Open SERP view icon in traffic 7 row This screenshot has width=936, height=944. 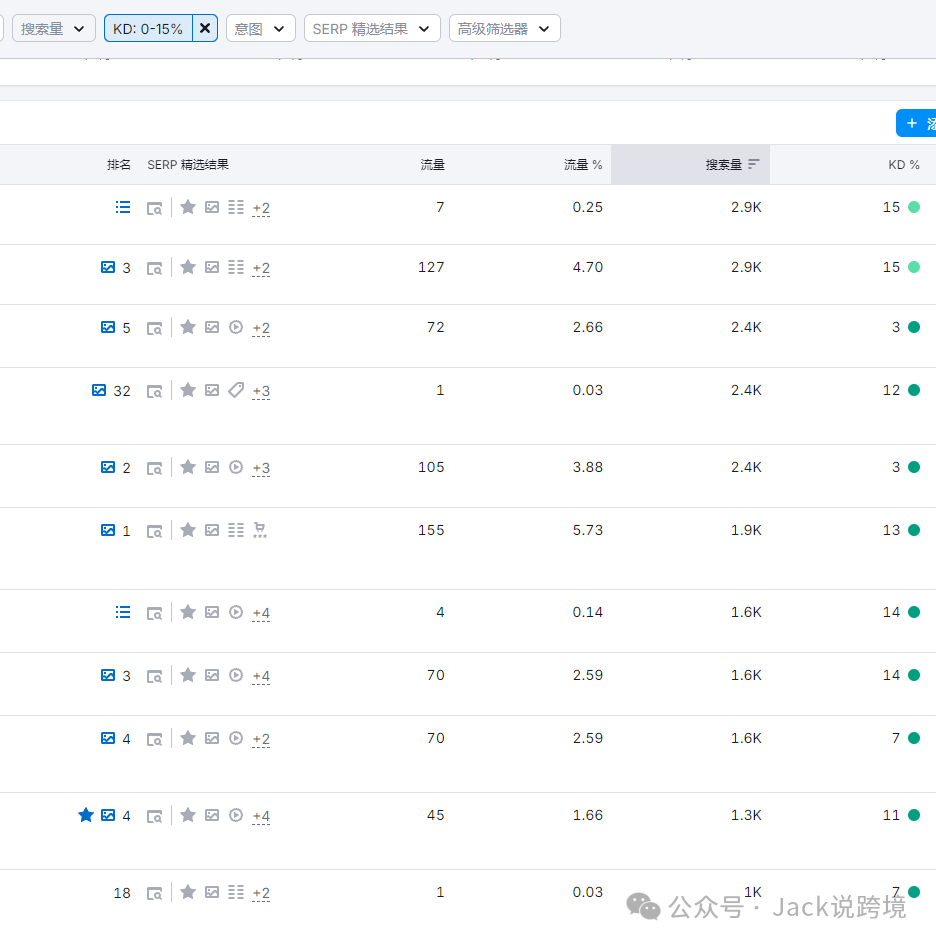155,208
